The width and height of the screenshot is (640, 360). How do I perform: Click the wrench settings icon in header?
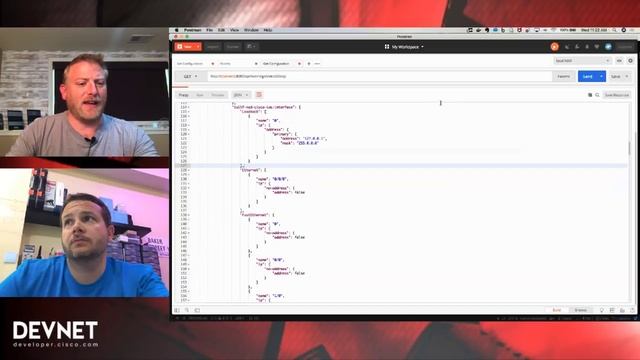point(577,47)
